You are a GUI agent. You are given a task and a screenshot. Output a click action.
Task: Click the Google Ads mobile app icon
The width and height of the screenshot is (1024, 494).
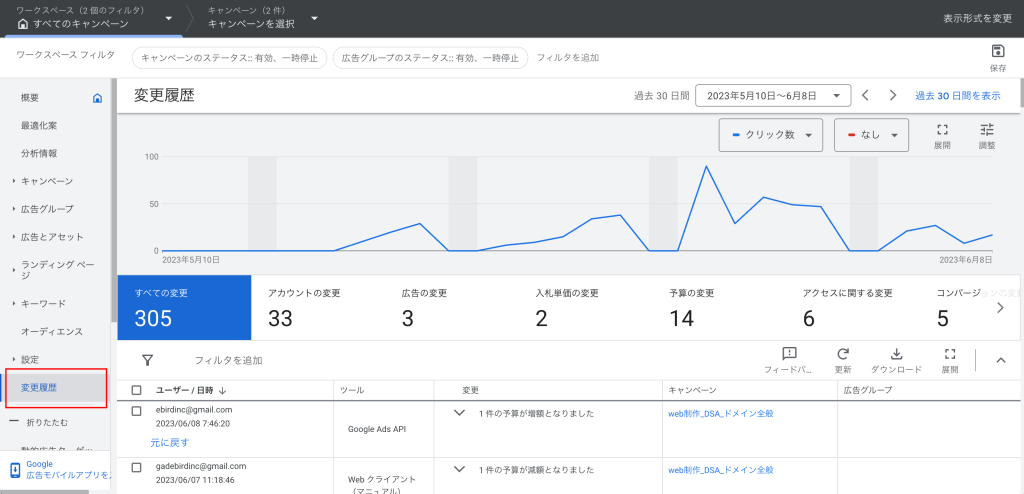(x=15, y=470)
